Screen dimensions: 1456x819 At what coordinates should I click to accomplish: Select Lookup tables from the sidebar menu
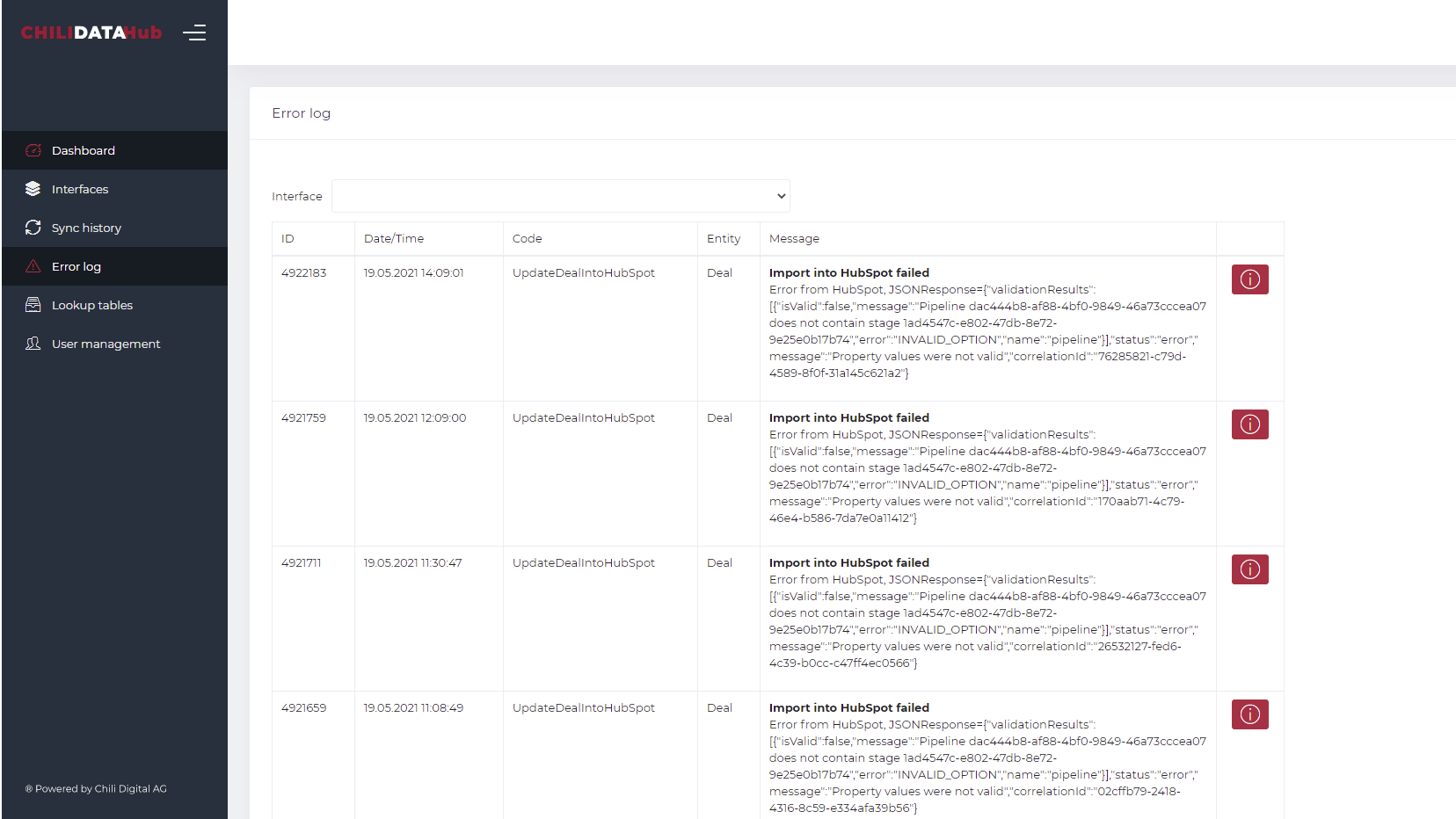click(92, 305)
